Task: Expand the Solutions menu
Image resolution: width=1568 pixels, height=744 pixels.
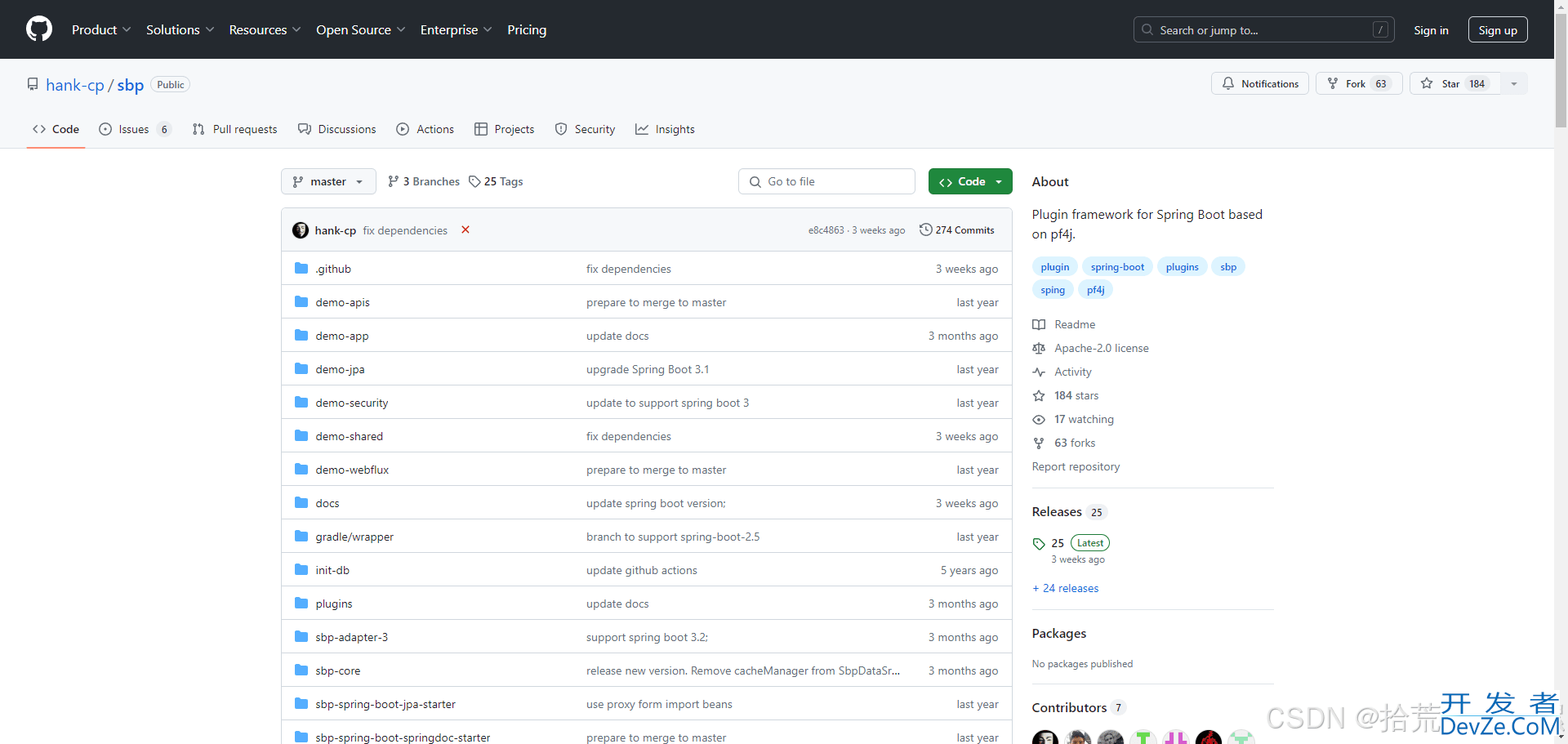Action: [x=180, y=29]
